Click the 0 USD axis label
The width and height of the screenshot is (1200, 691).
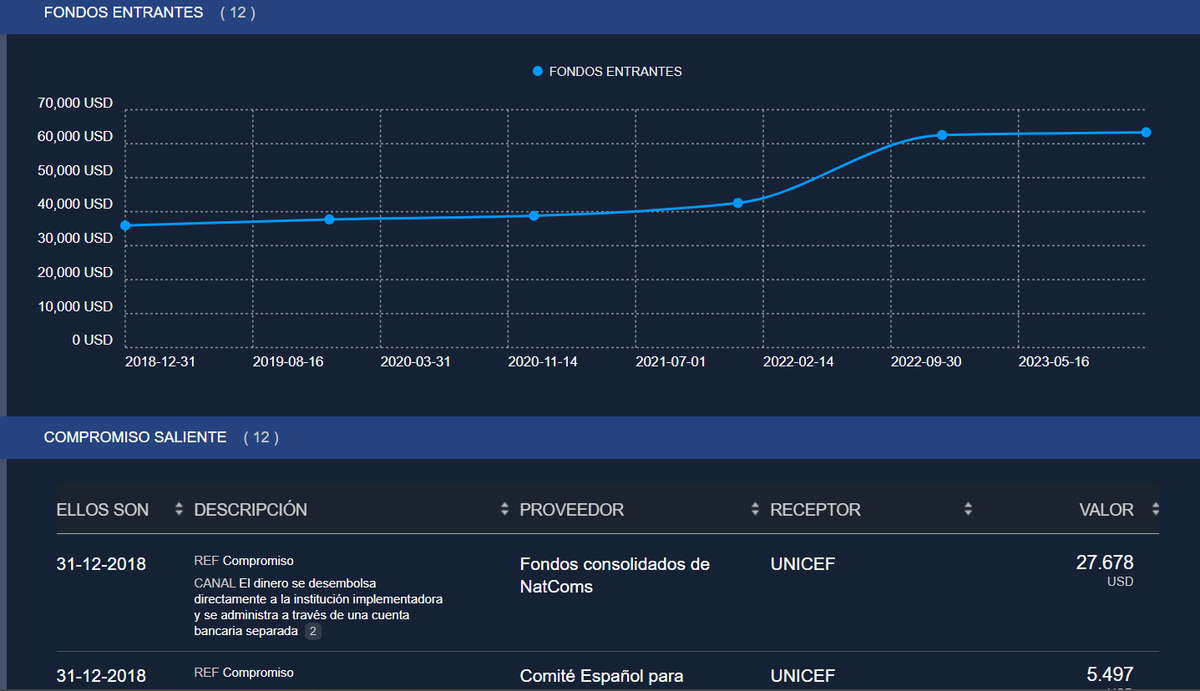tap(92, 340)
